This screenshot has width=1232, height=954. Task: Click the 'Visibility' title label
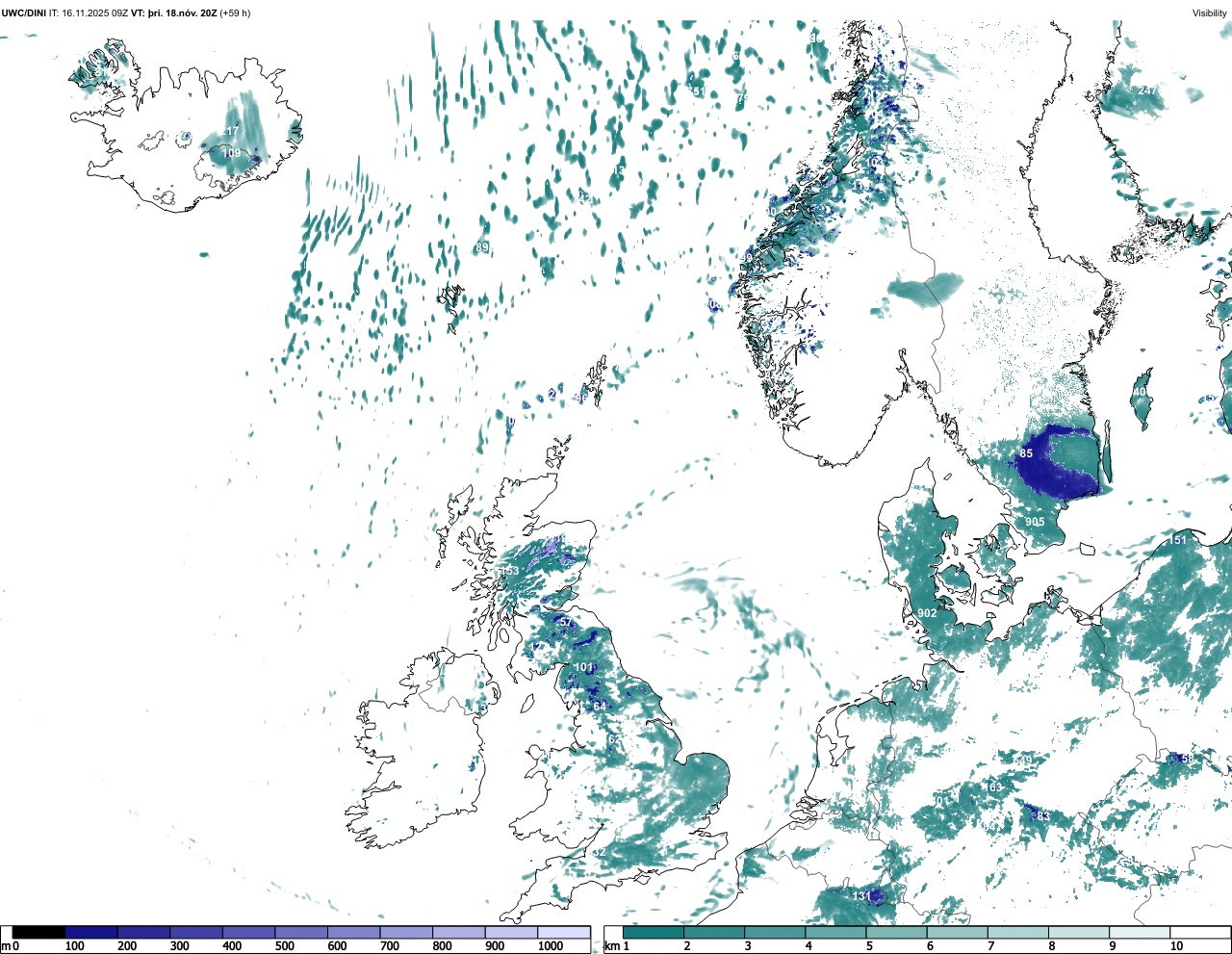point(1210,13)
